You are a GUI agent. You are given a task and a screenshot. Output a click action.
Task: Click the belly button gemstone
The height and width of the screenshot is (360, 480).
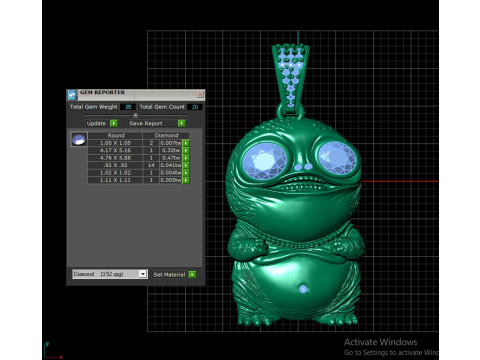coord(303,289)
